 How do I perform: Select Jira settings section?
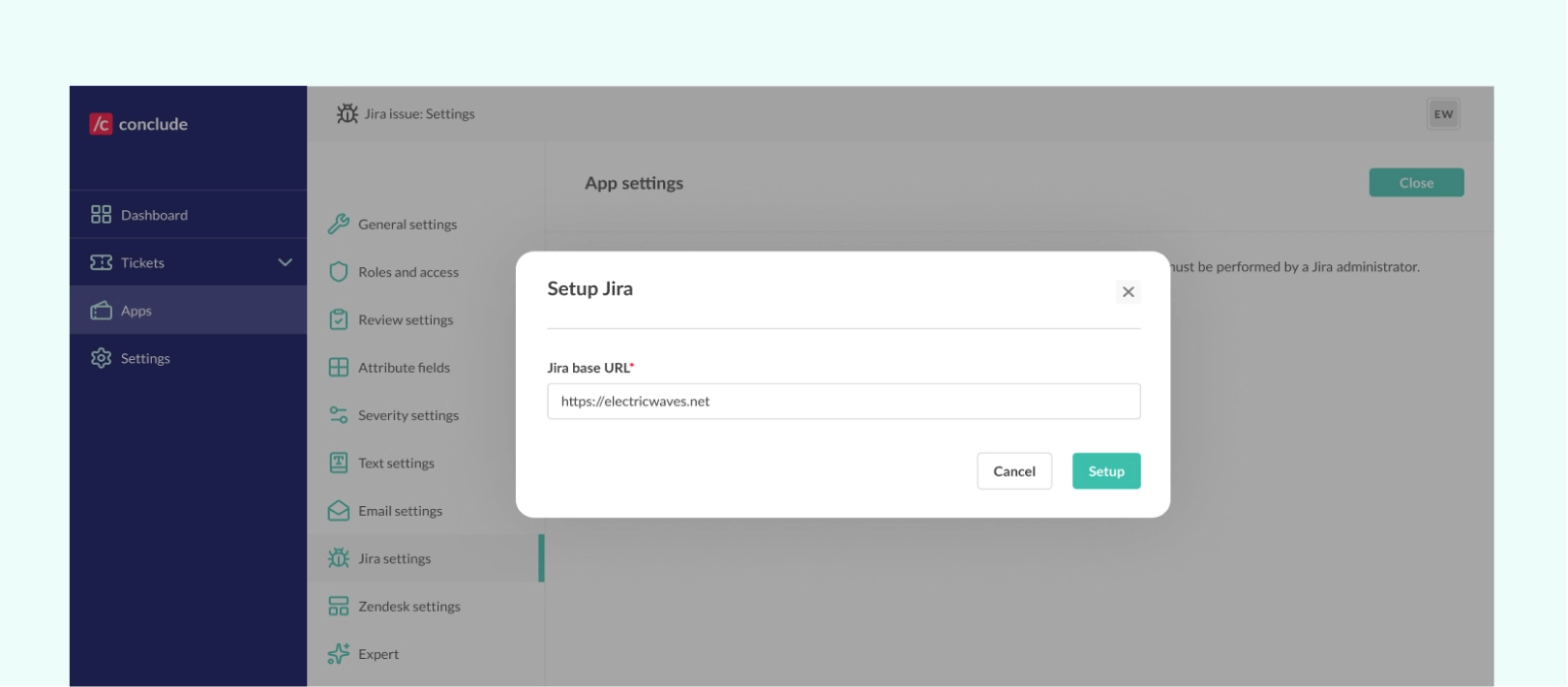pyautogui.click(x=426, y=558)
